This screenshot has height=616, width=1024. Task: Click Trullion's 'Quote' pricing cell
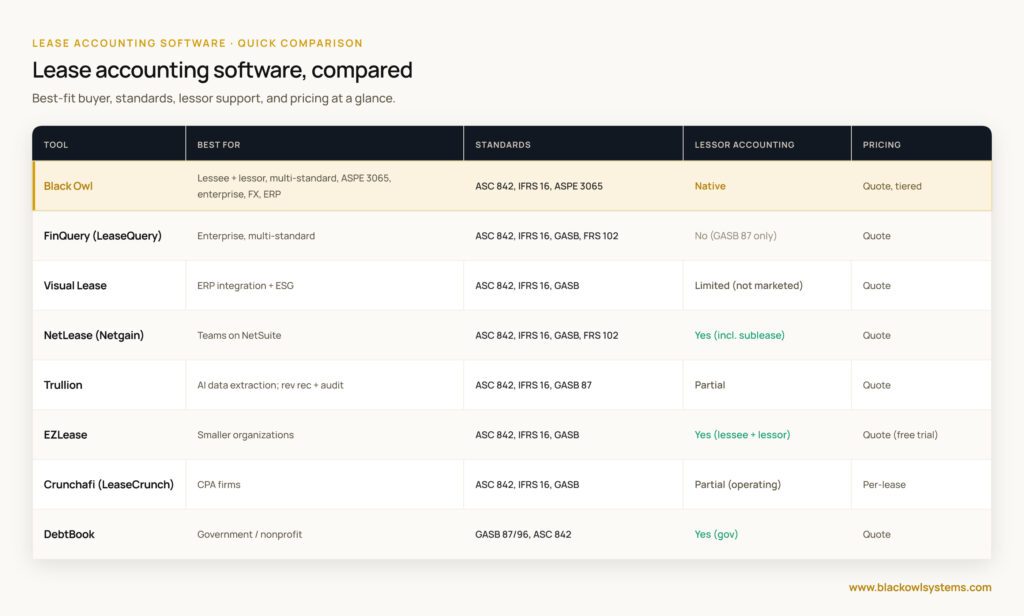pyautogui.click(x=876, y=385)
